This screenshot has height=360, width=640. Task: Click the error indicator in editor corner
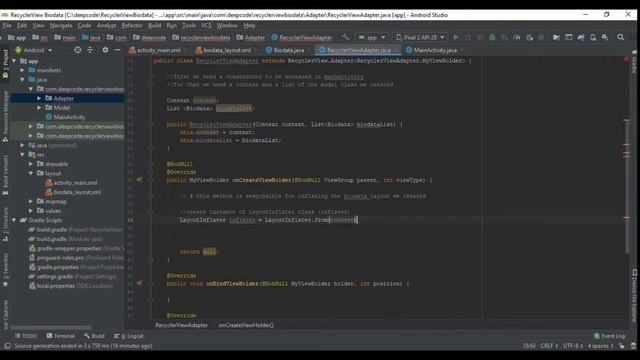pyautogui.click(x=626, y=59)
